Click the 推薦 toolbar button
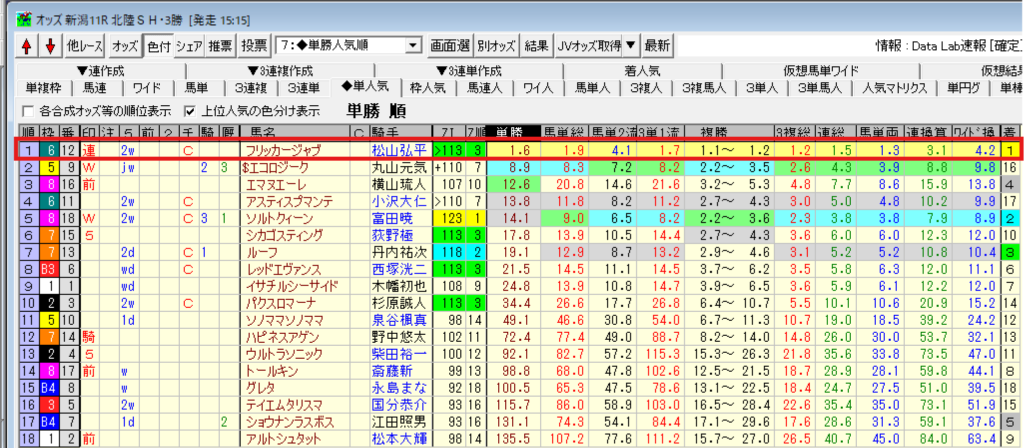 pyautogui.click(x=221, y=45)
